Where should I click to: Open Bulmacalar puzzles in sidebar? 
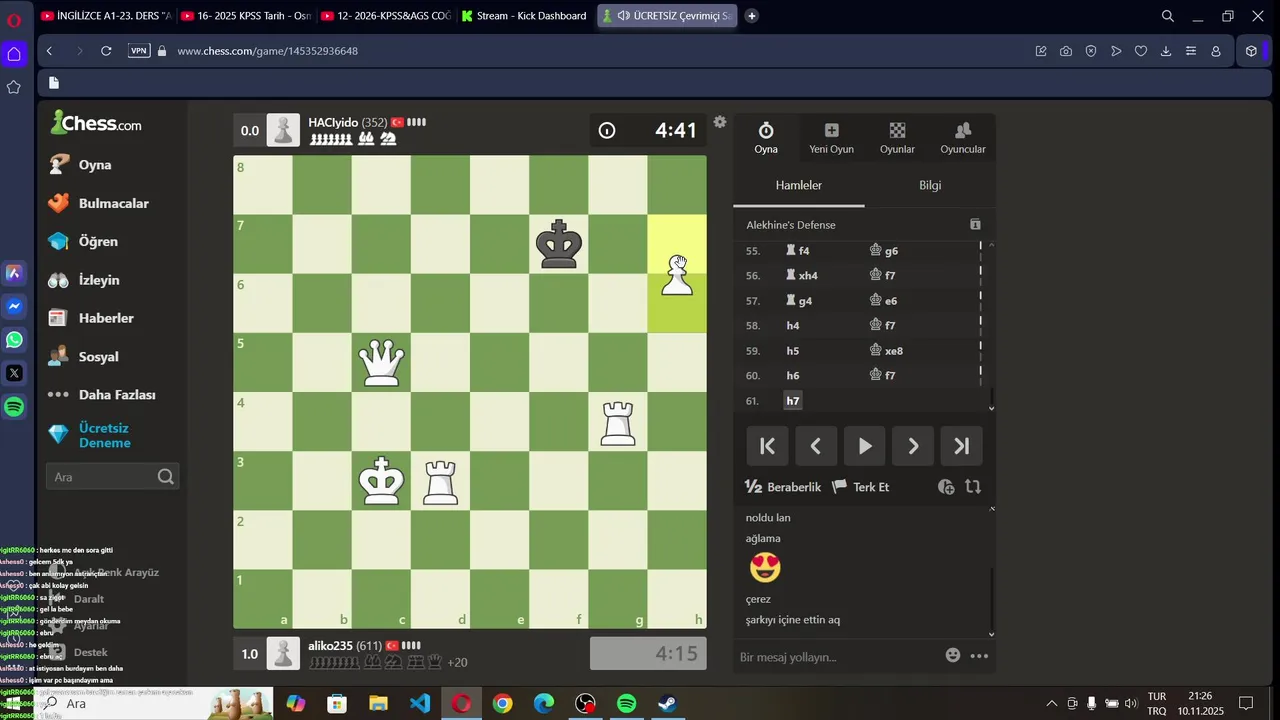click(99, 203)
